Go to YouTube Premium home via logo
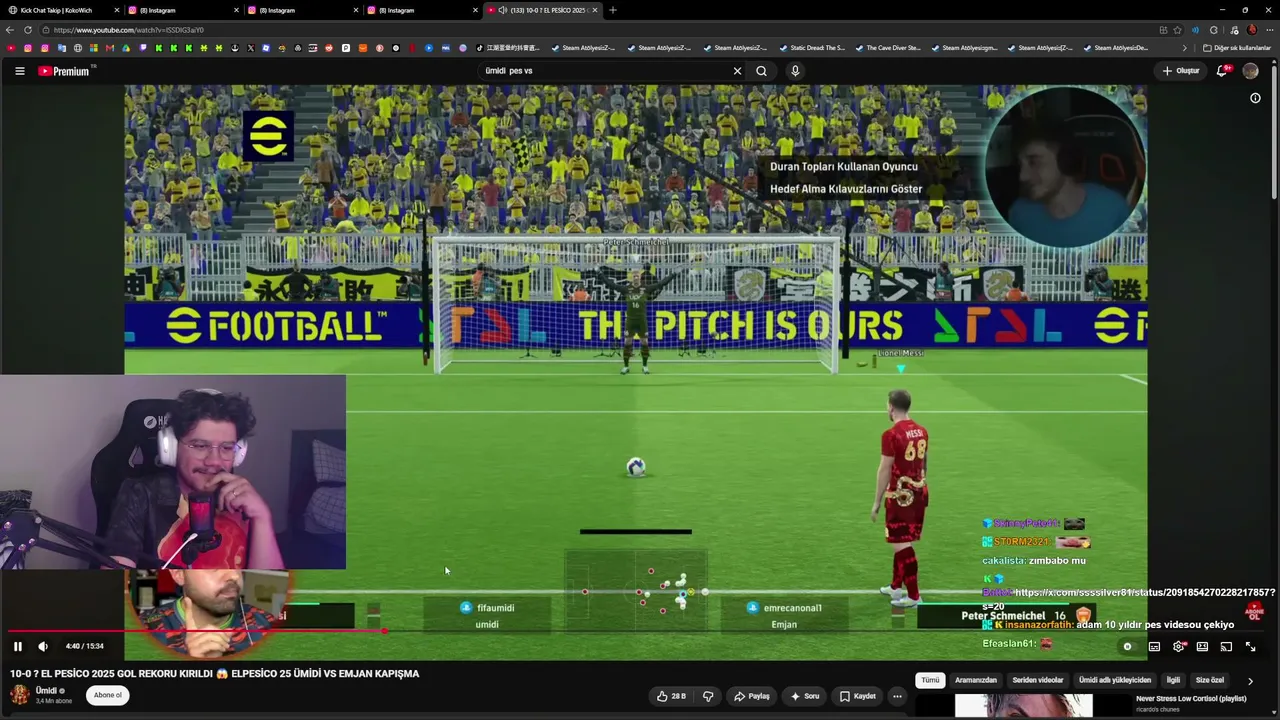The width and height of the screenshot is (1280, 720). [x=64, y=71]
